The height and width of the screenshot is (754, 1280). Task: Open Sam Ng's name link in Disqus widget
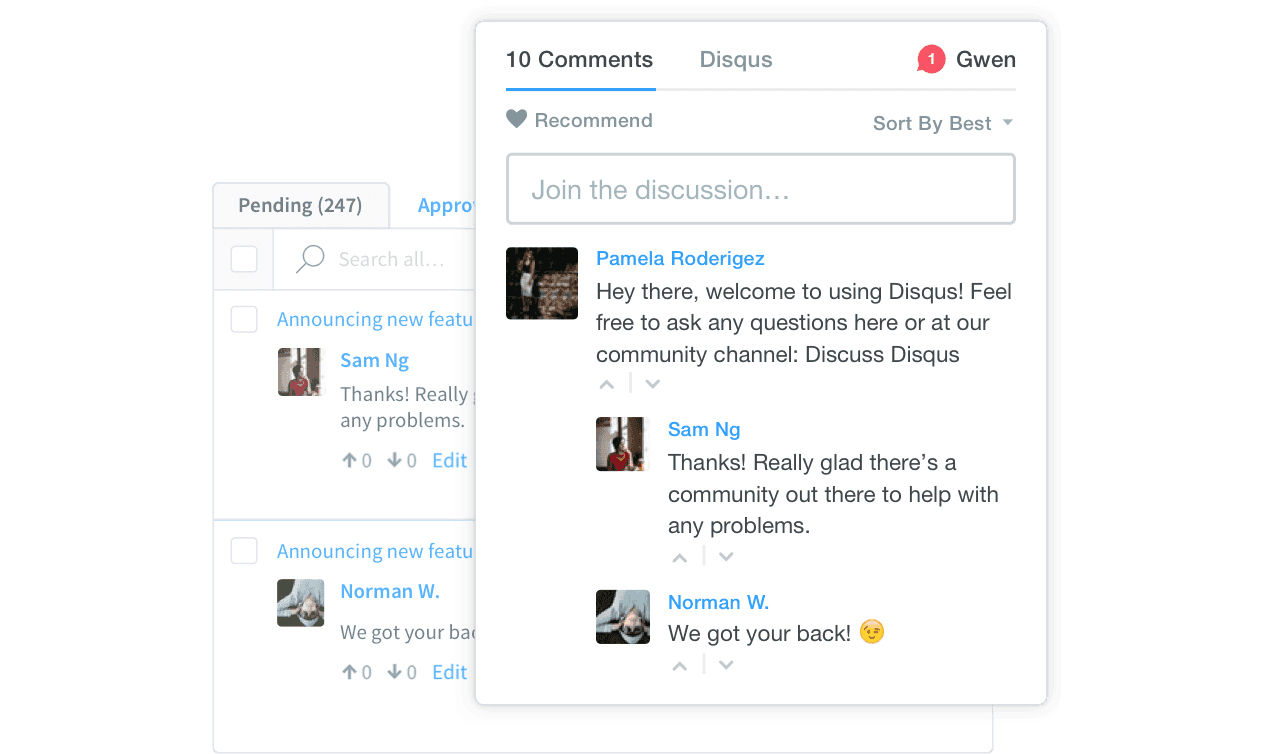(x=704, y=429)
